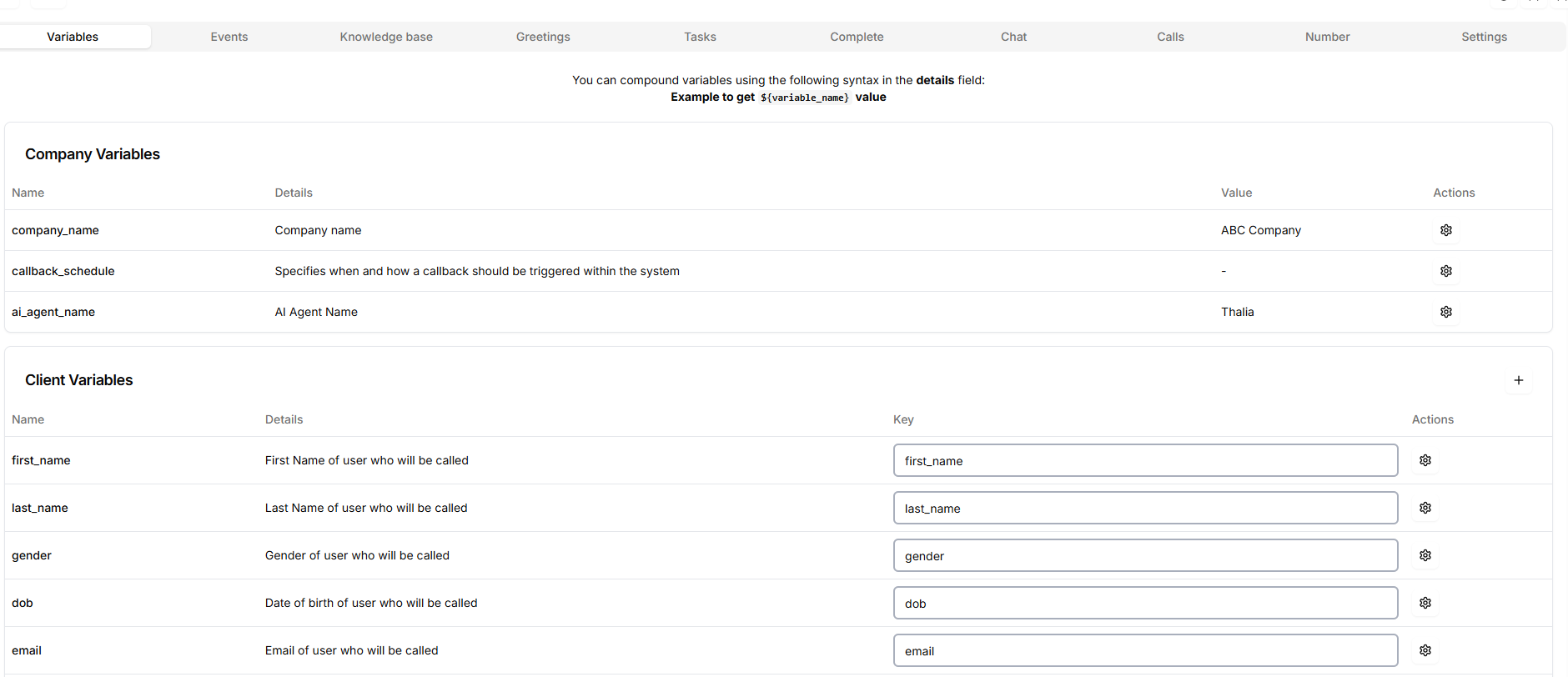This screenshot has height=677, width=1568.
Task: Click the dob row gear icon
Action: [x=1425, y=603]
